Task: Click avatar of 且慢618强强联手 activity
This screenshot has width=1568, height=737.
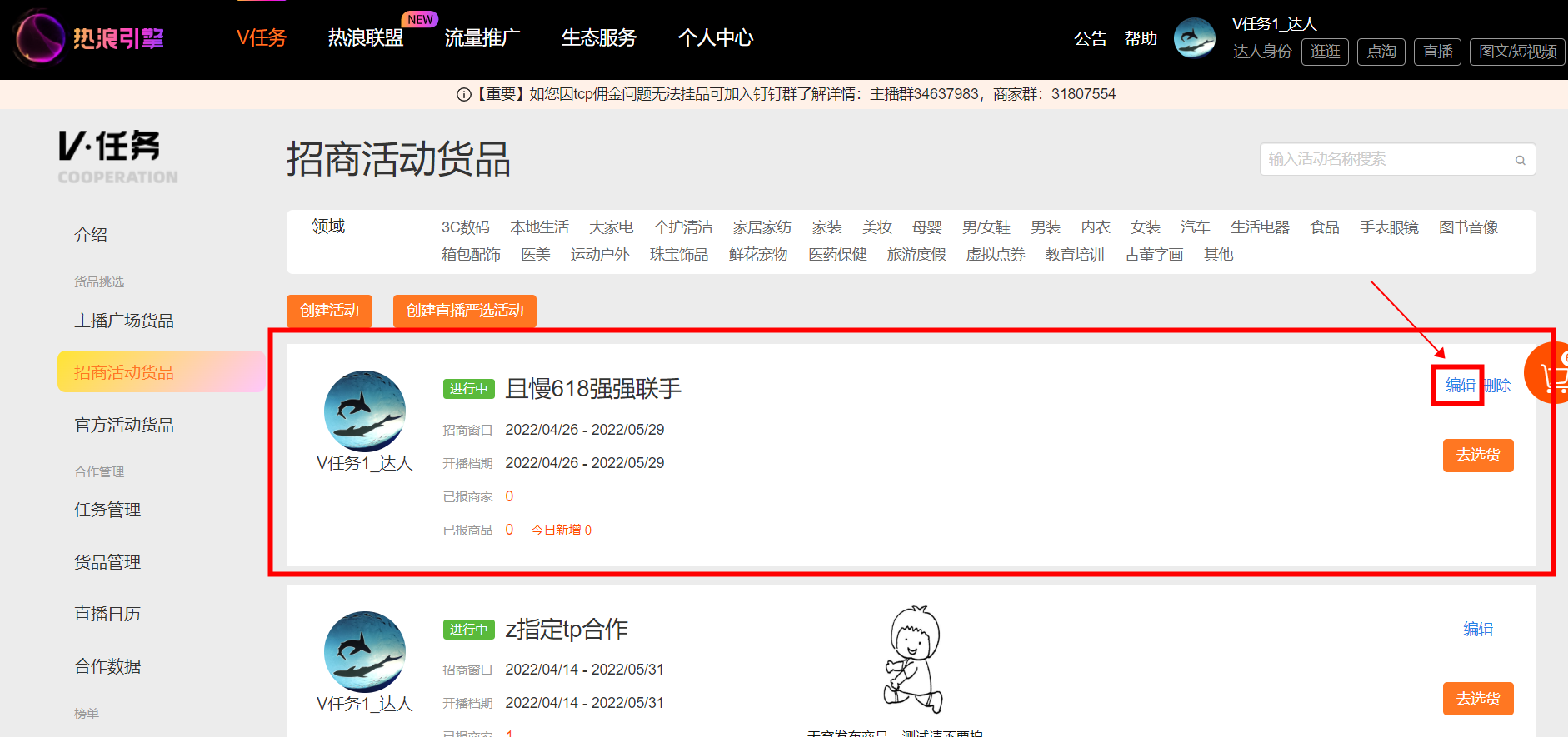Action: point(365,411)
